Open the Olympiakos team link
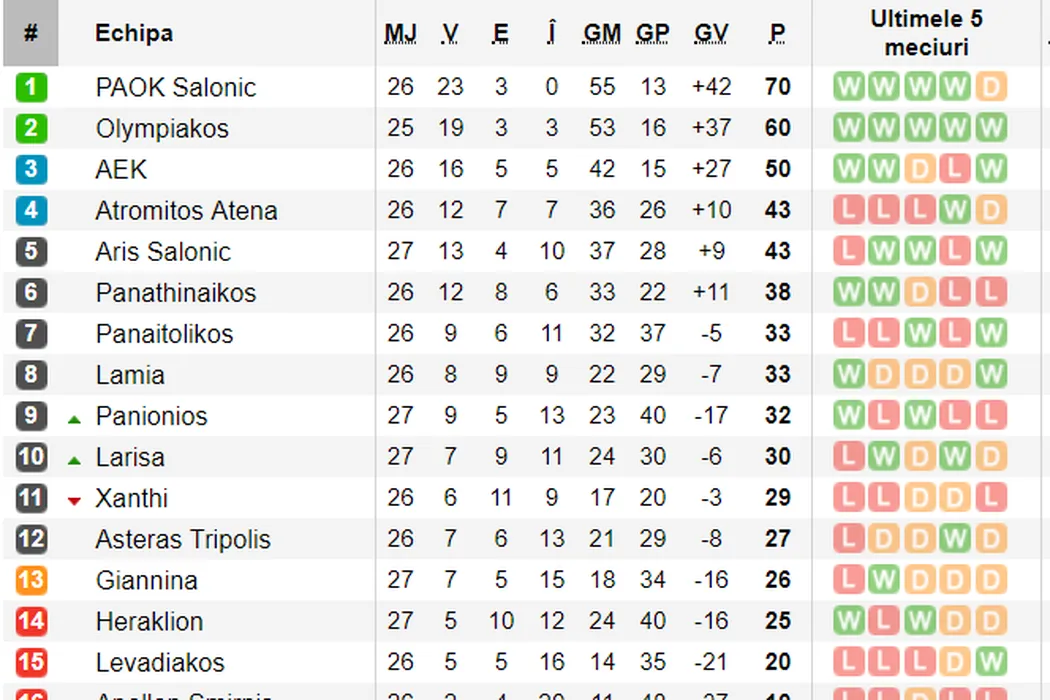The image size is (1050, 700). 162,128
